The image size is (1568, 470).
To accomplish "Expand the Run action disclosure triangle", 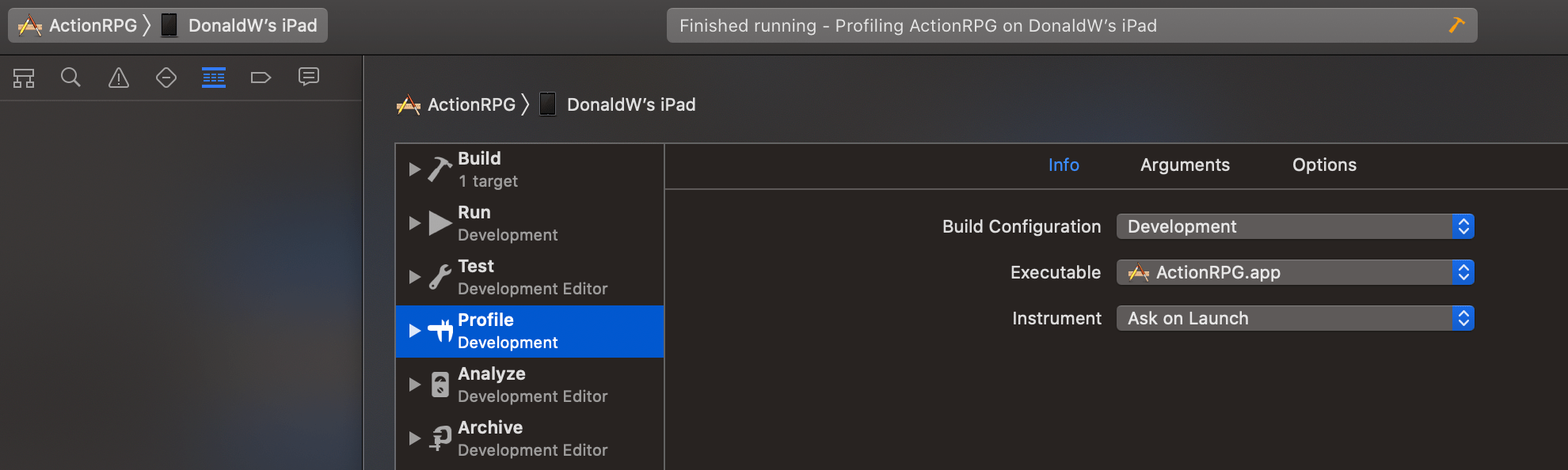I will pyautogui.click(x=414, y=223).
